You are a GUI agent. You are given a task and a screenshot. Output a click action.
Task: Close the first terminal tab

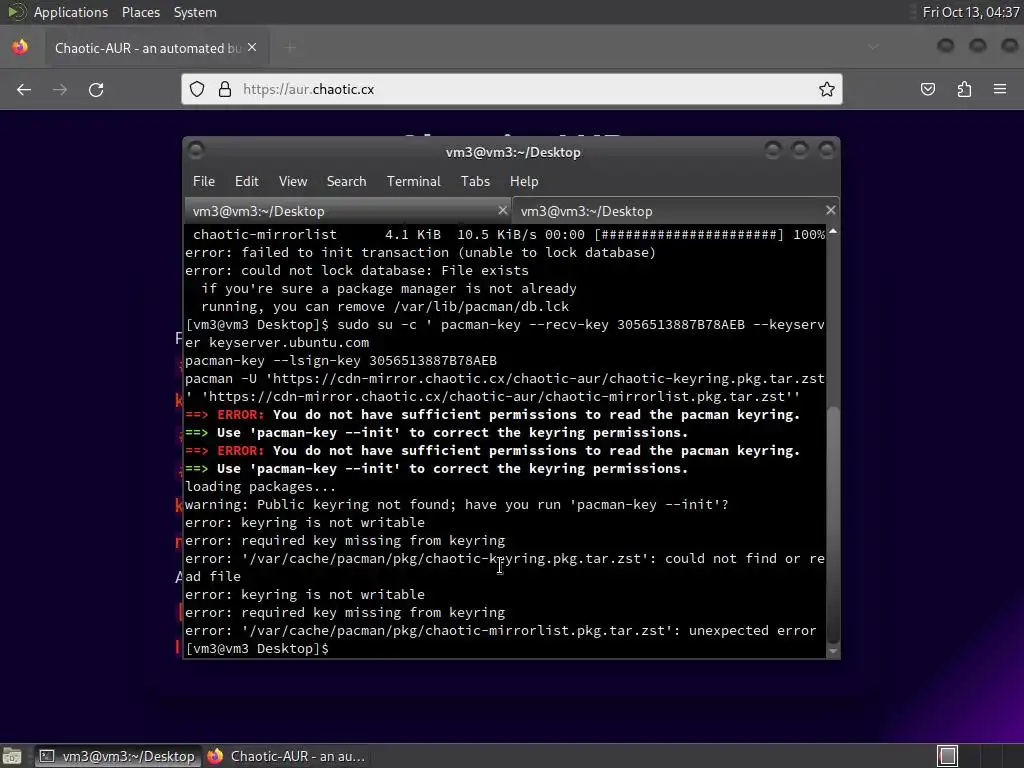pos(502,210)
